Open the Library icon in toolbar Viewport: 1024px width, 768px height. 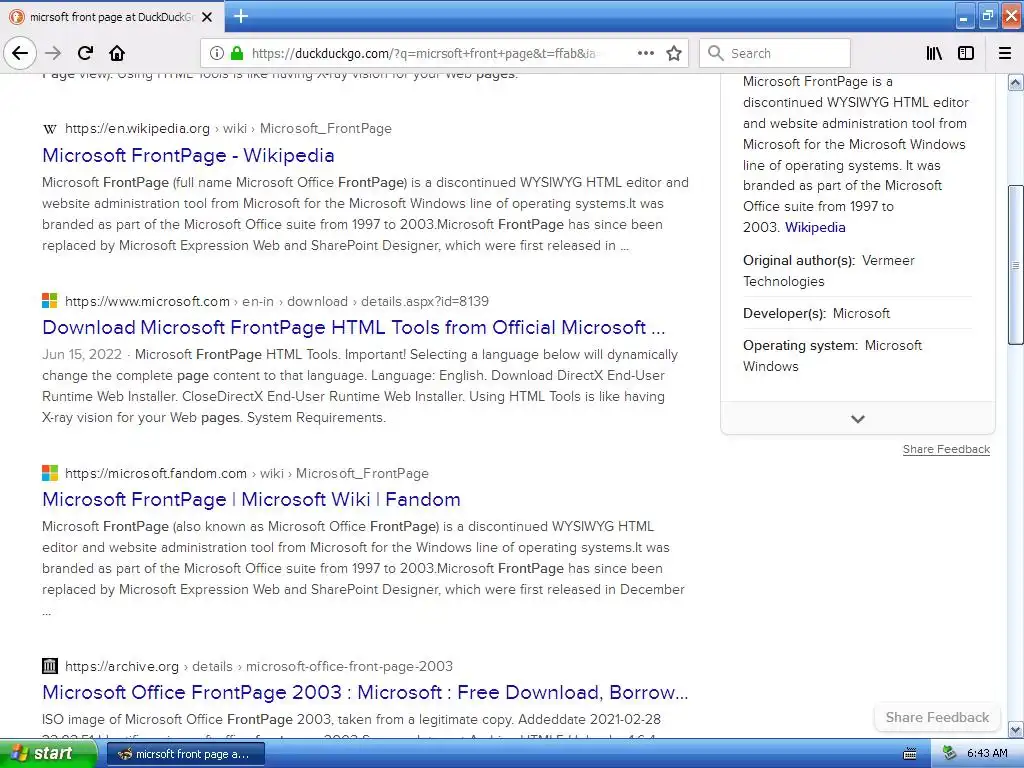[x=934, y=53]
